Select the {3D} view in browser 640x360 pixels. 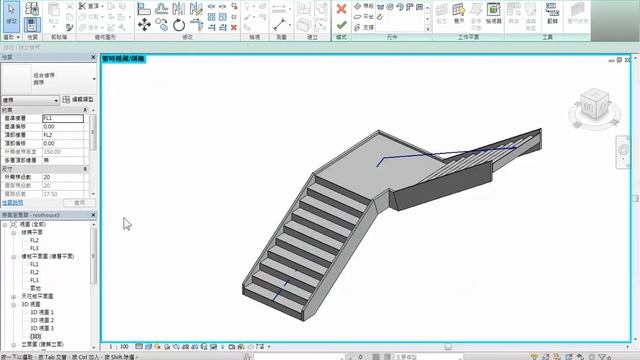pyautogui.click(x=36, y=337)
